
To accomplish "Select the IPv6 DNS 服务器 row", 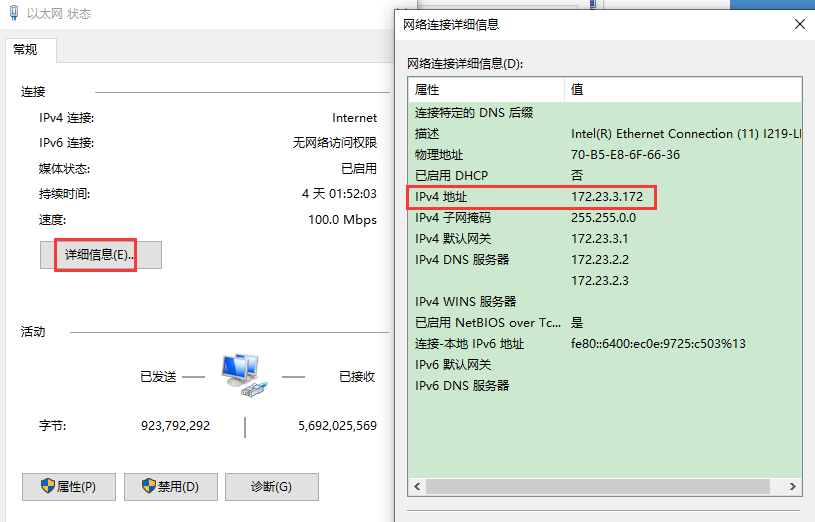I will pyautogui.click(x=605, y=386).
